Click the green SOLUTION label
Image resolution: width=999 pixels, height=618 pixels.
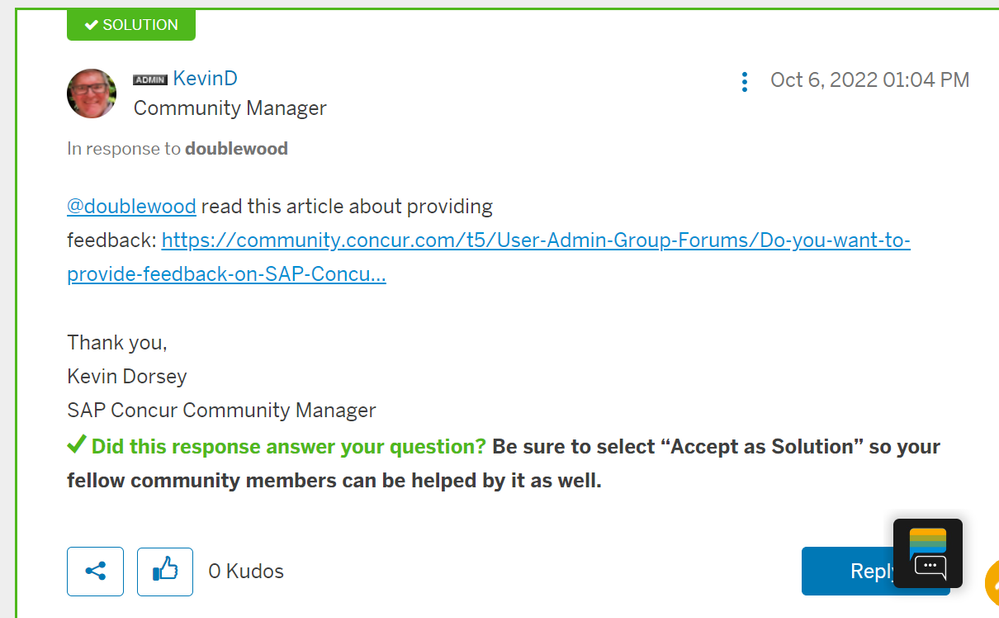click(x=131, y=25)
